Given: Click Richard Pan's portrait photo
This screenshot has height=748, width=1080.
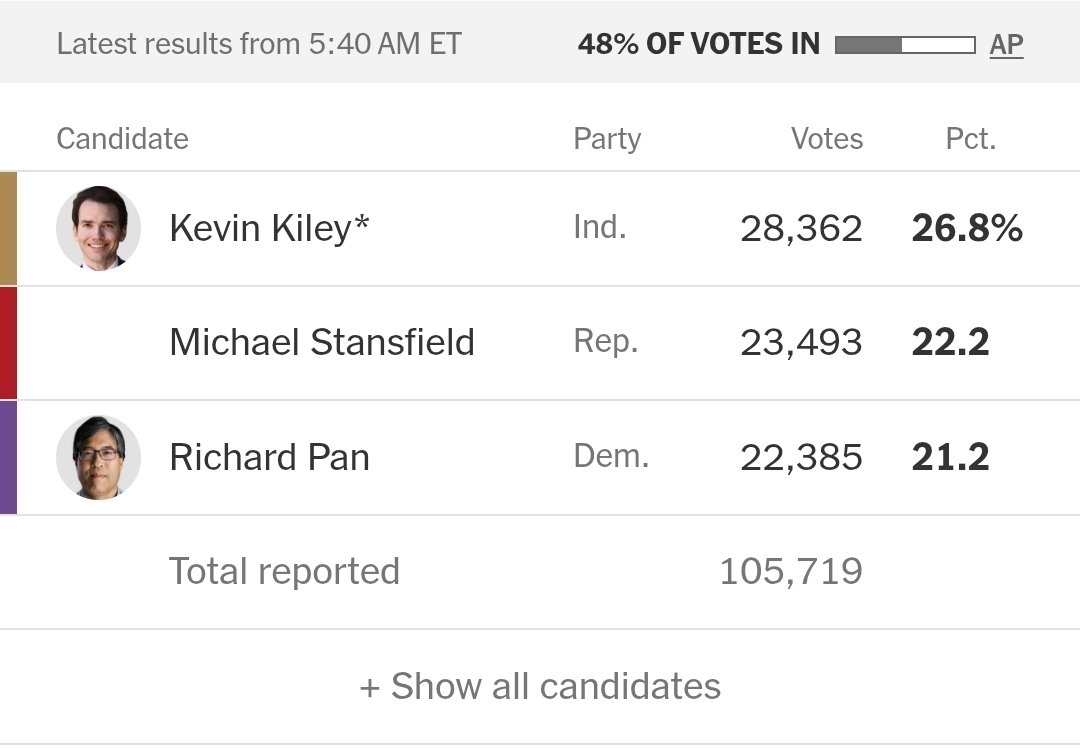Looking at the screenshot, I should click(98, 457).
